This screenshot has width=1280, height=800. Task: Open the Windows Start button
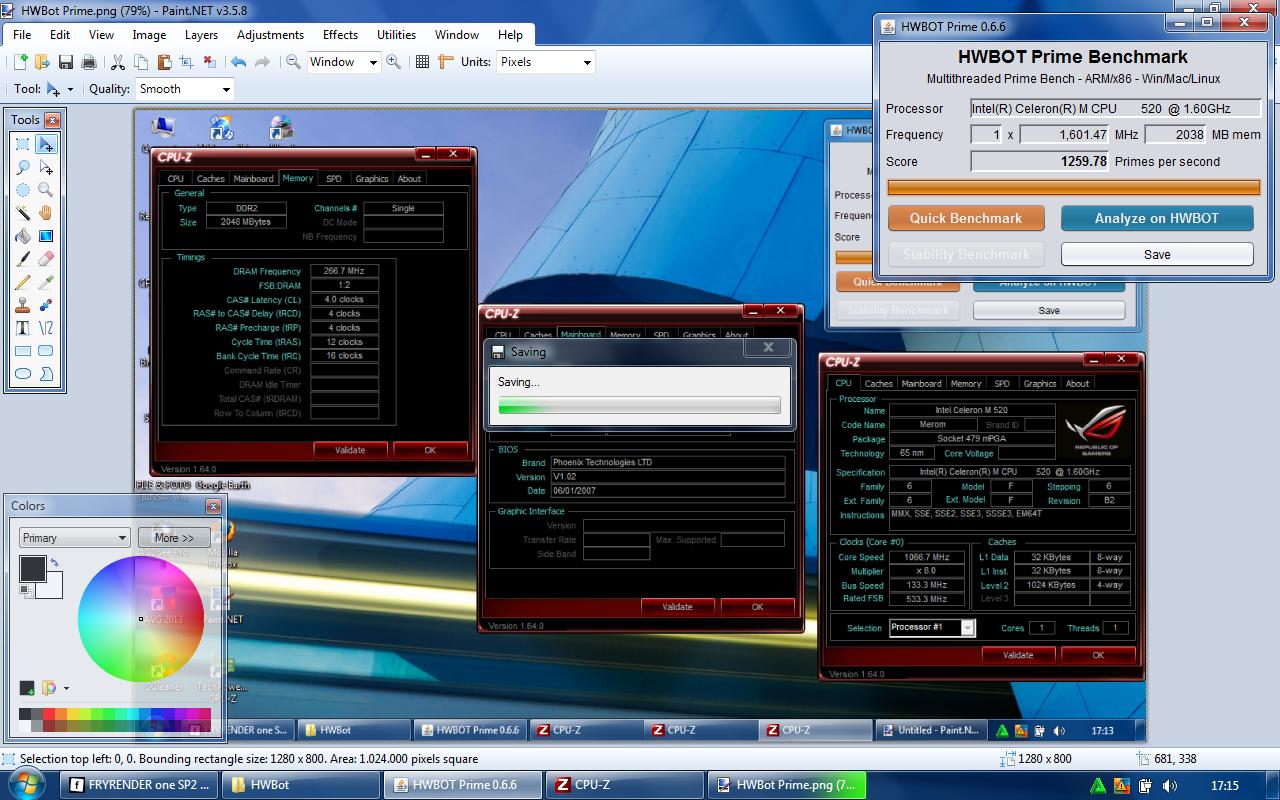(28, 785)
